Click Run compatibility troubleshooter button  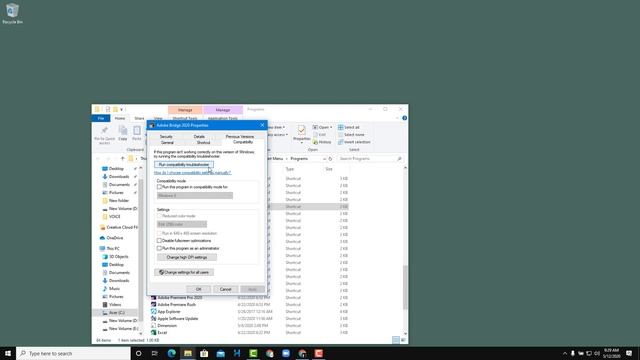click(184, 164)
